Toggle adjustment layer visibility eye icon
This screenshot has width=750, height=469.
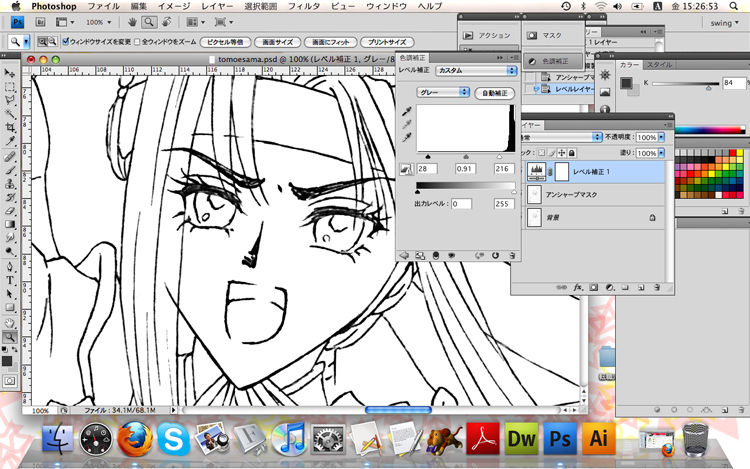451,256
